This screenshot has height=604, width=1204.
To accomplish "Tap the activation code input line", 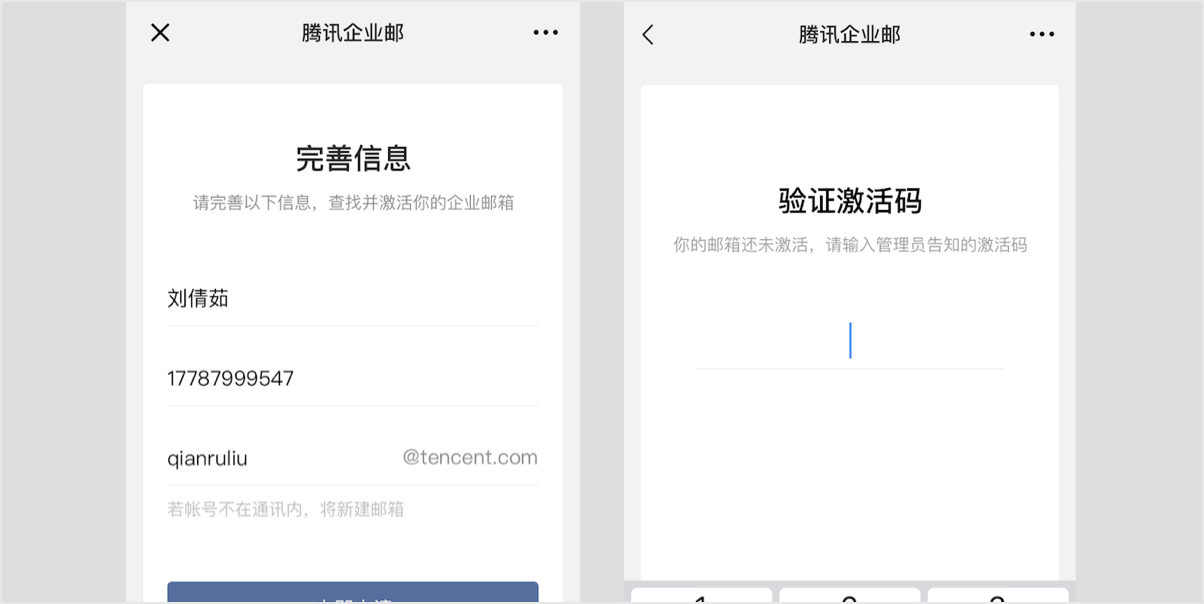I will click(850, 341).
